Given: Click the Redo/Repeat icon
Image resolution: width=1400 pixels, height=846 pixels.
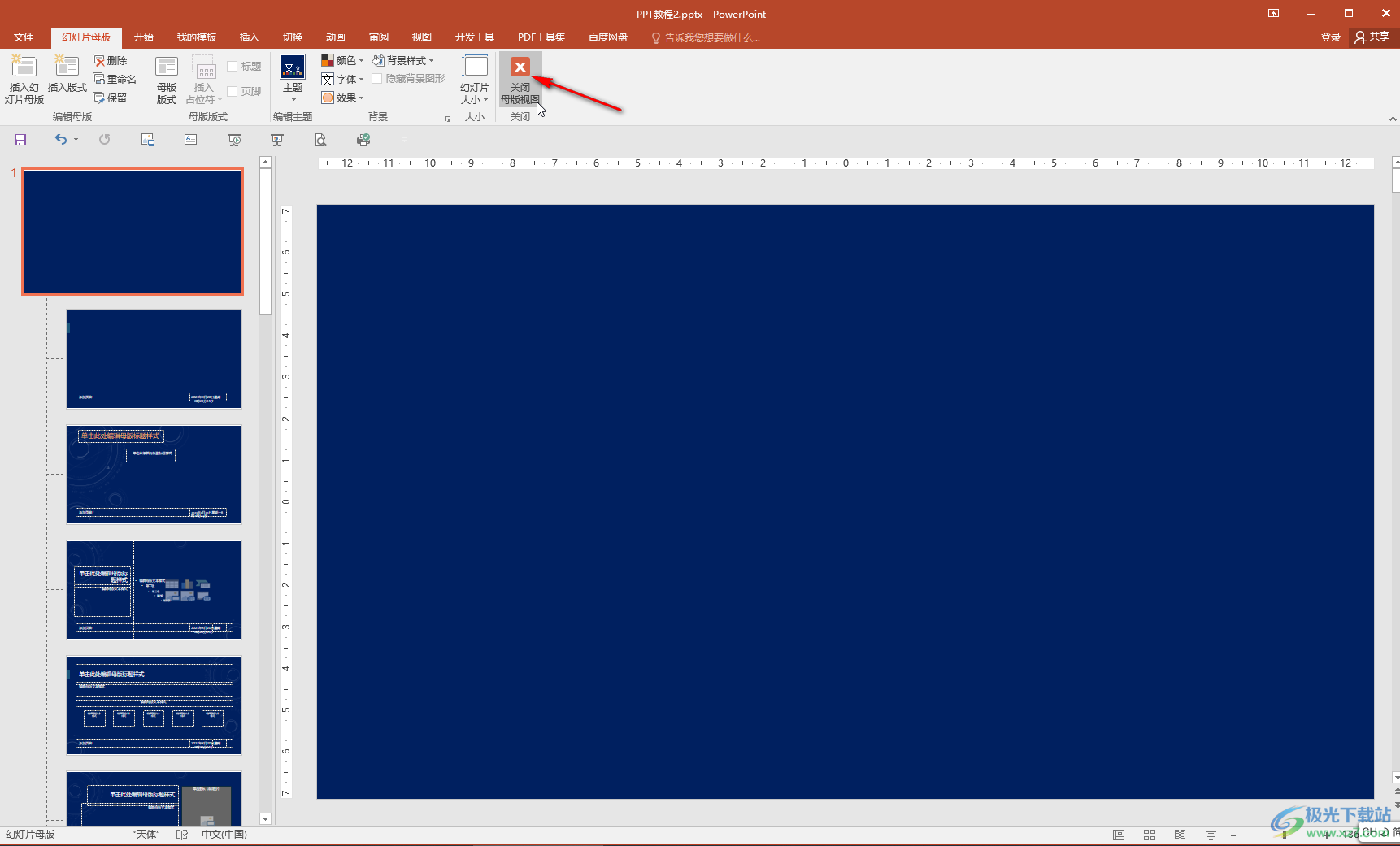Looking at the screenshot, I should pos(104,140).
